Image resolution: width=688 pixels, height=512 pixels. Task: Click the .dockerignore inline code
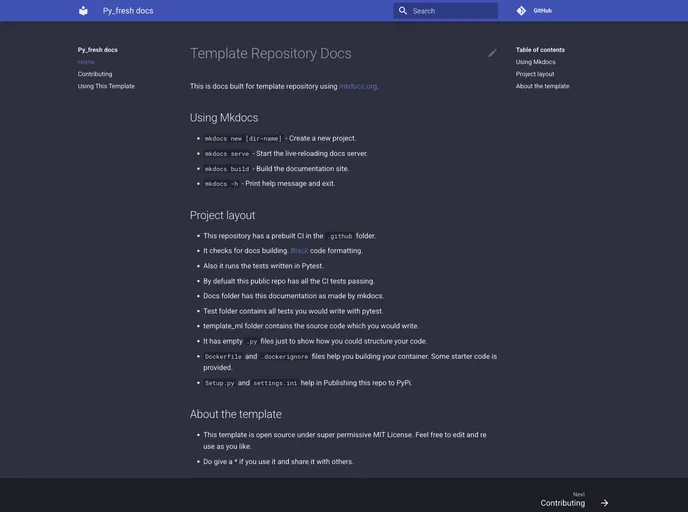pos(284,357)
